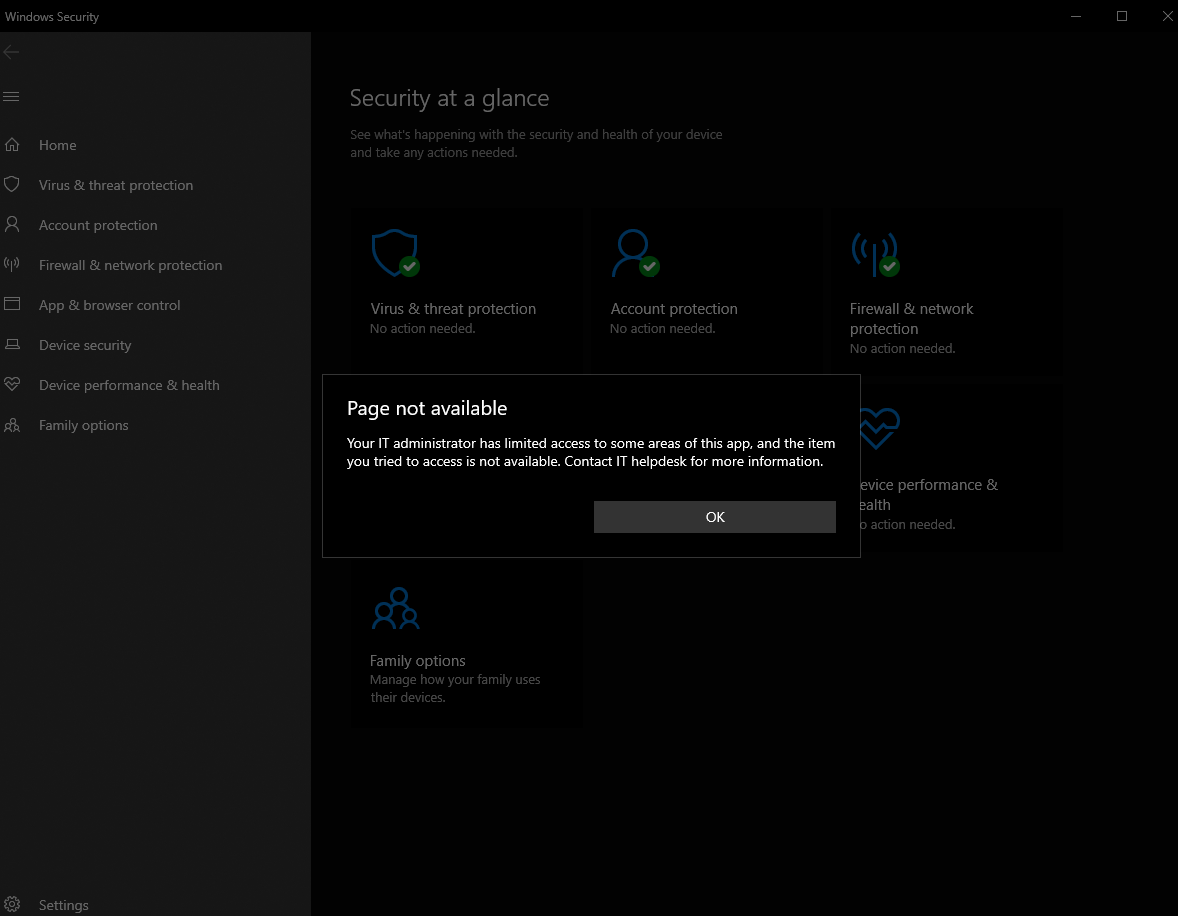1178x916 pixels.
Task: Click the antenna icon for Firewall & network protection in sidebar
Action: click(x=12, y=264)
